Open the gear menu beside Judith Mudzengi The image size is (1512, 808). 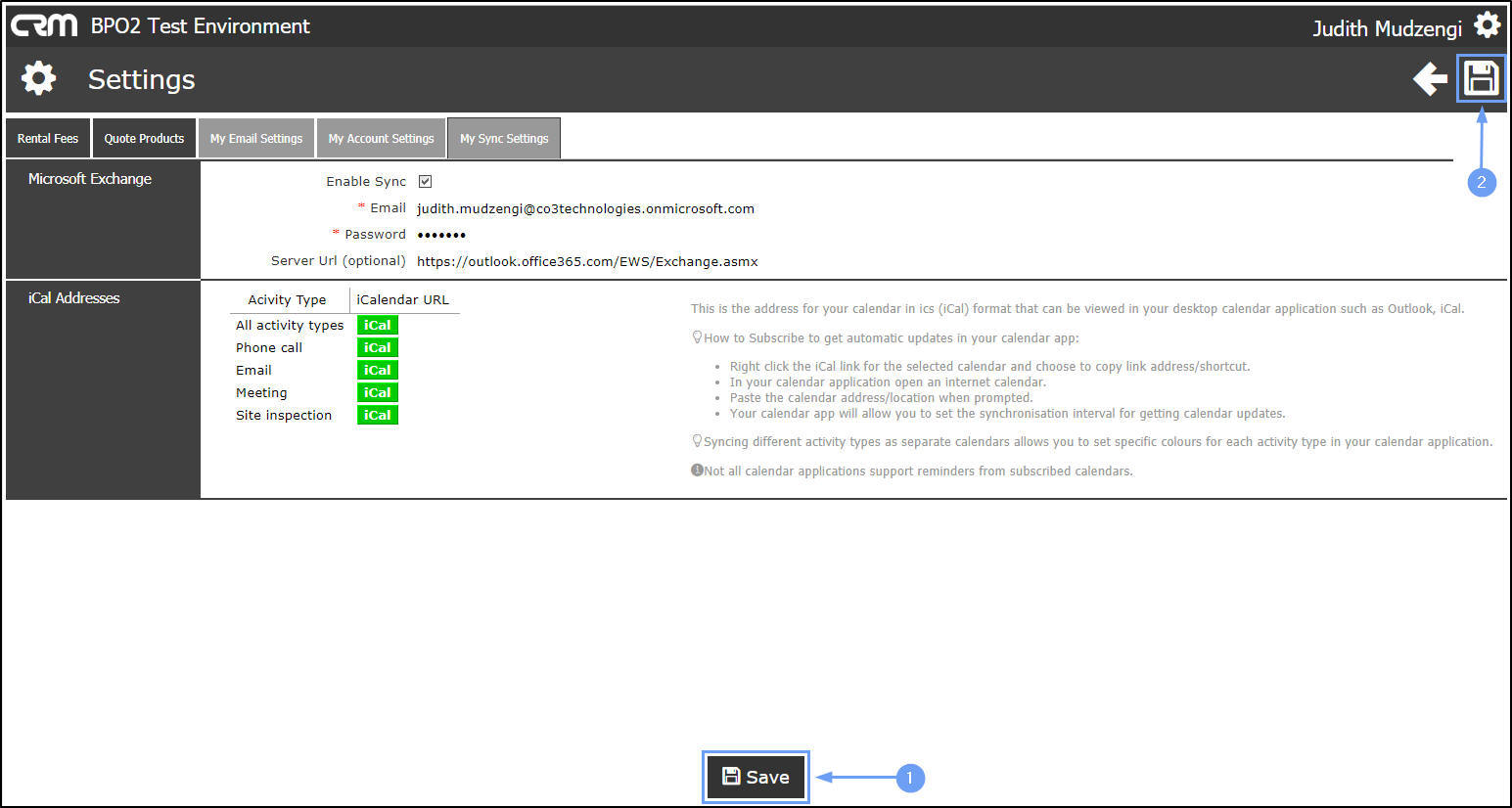click(x=1488, y=25)
